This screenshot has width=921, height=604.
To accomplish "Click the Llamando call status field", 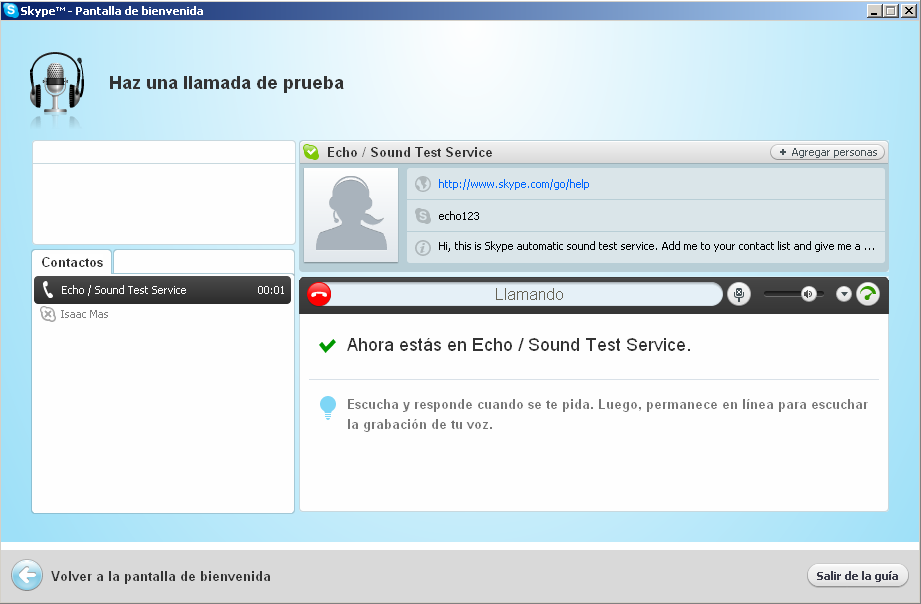I will (527, 294).
